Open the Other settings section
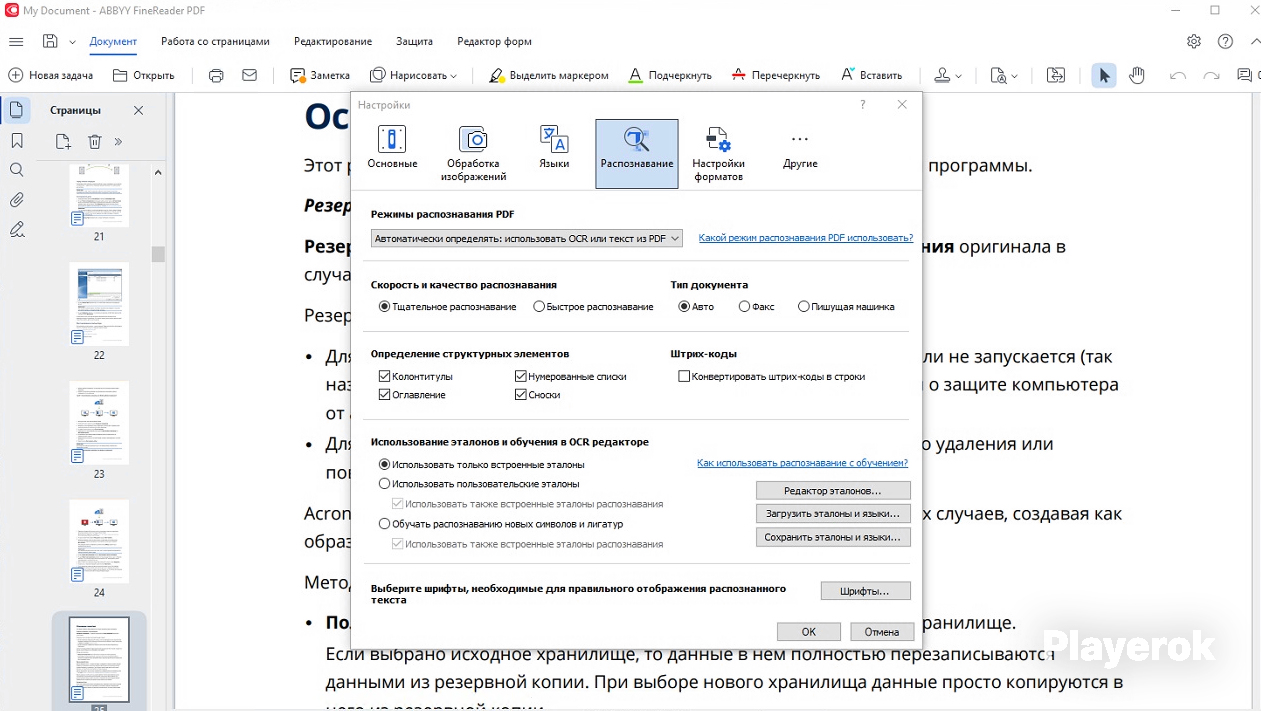Screen dimensions: 1261x711 point(800,148)
